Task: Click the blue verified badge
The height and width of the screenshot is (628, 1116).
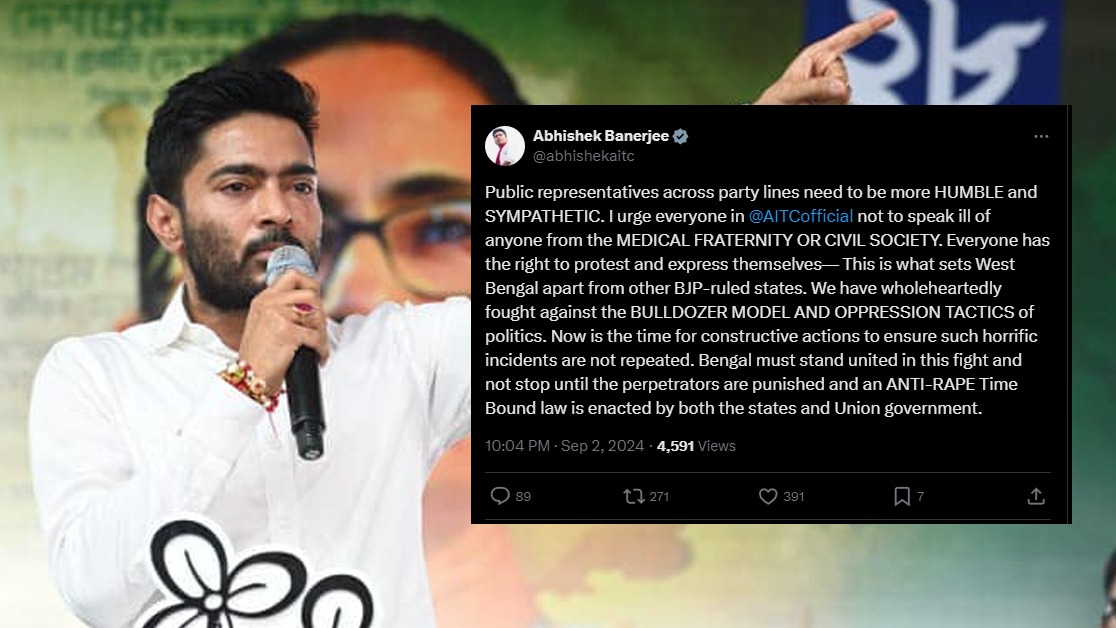Action: pos(680,136)
